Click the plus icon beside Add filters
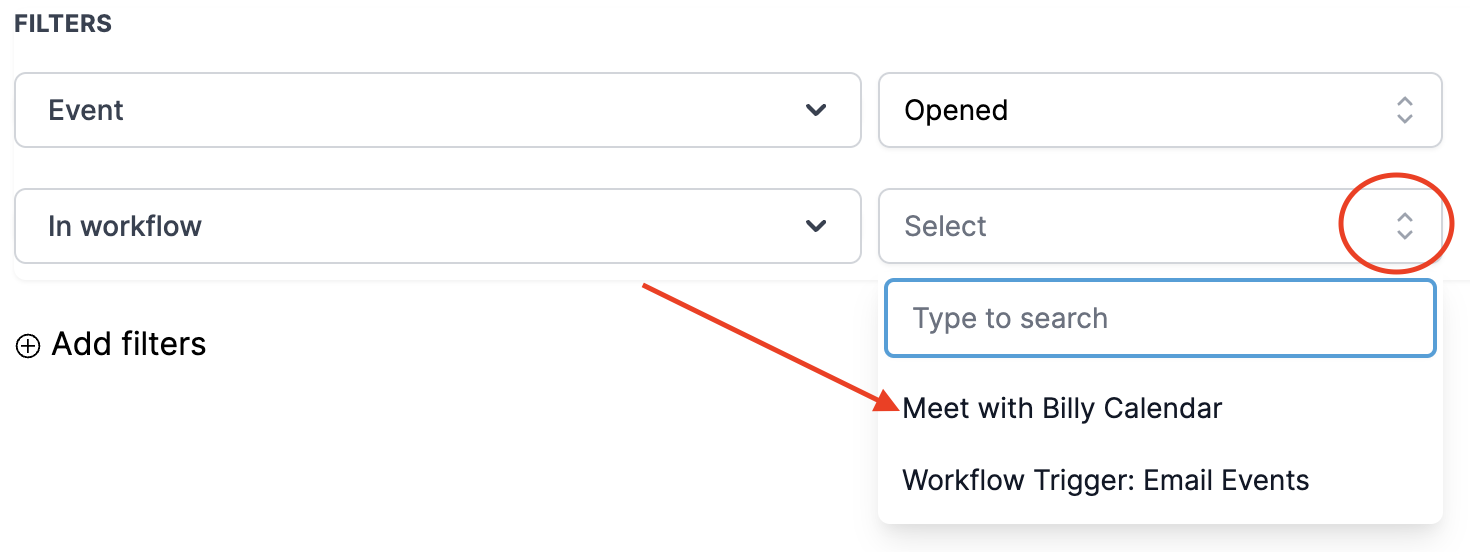 click(28, 346)
